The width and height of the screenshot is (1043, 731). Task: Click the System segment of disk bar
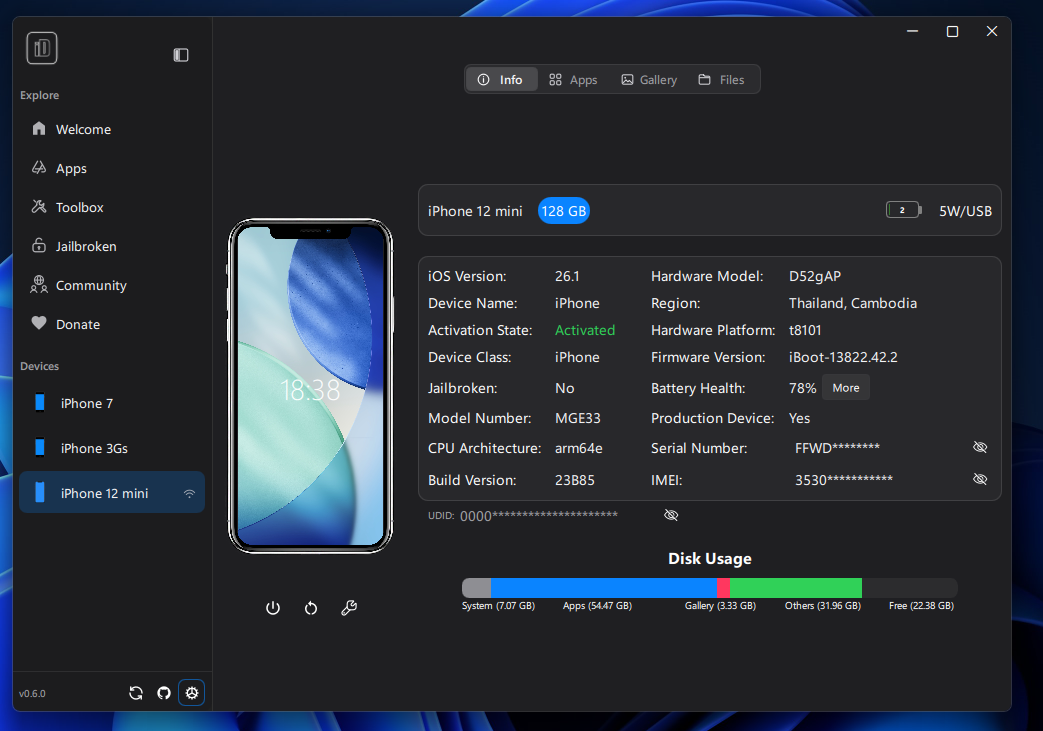pos(476,588)
